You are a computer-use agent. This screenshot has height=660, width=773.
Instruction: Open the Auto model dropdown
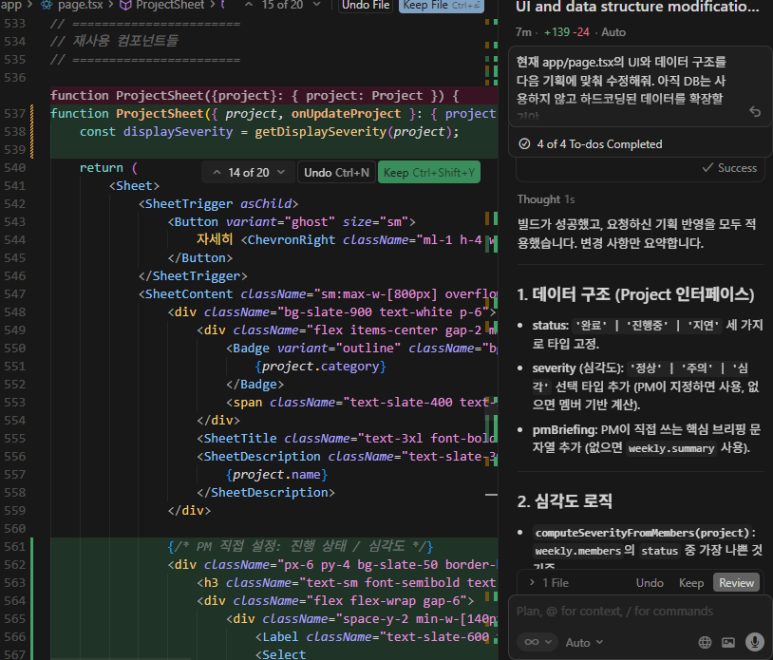click(584, 643)
